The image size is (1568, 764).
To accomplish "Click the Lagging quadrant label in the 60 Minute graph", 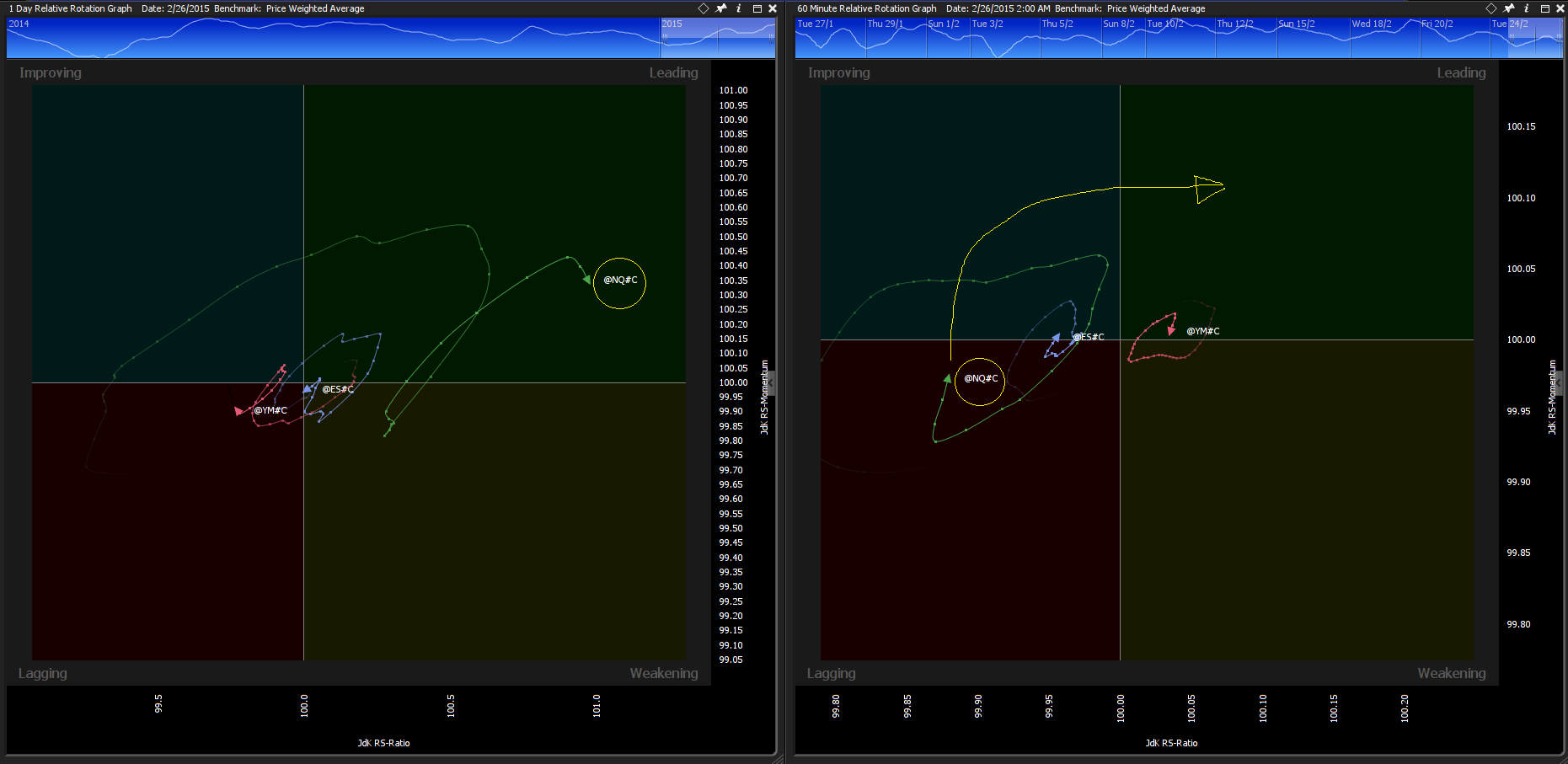I will click(x=832, y=673).
